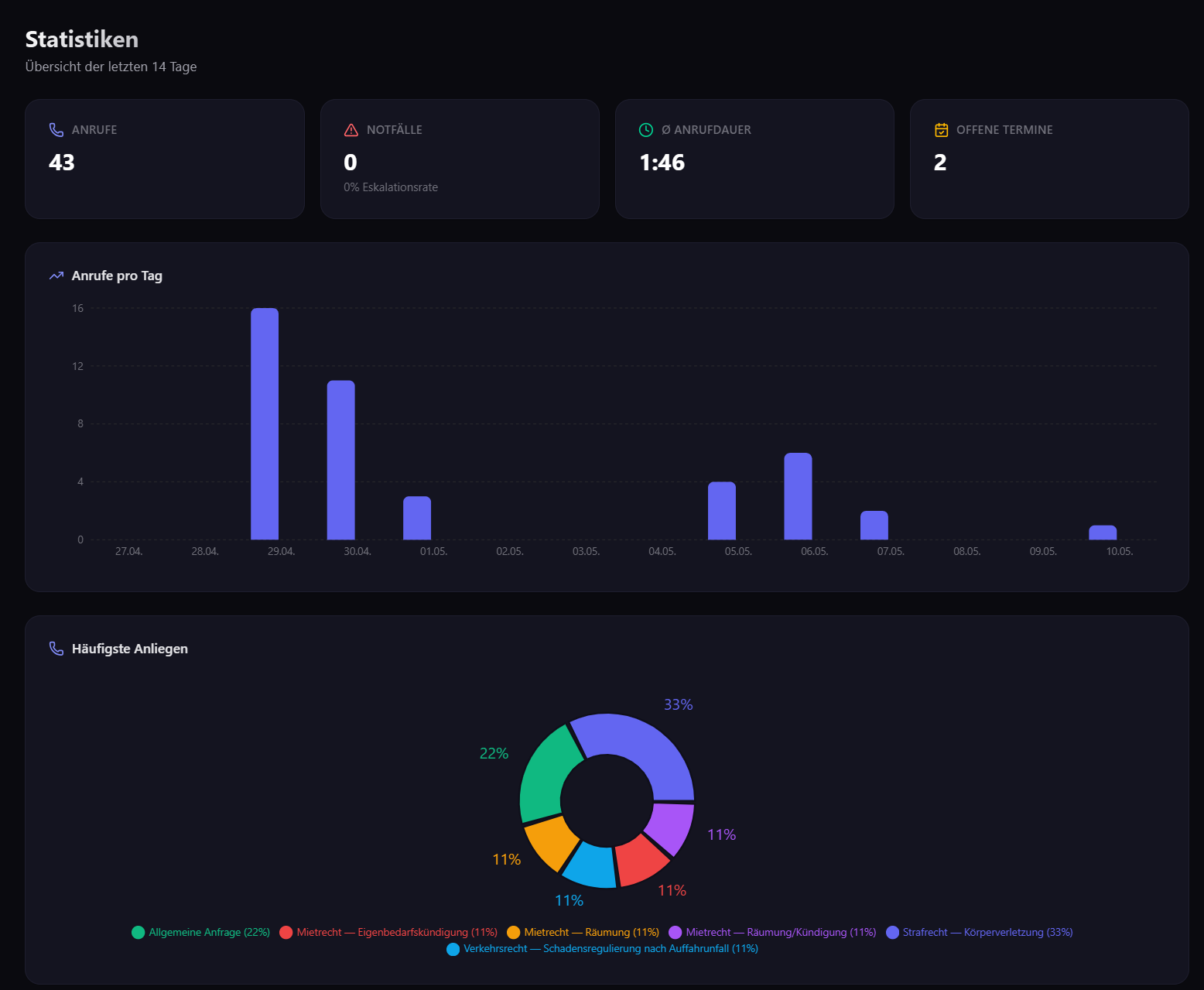Click the 06.05. bar in the chart

pyautogui.click(x=798, y=496)
